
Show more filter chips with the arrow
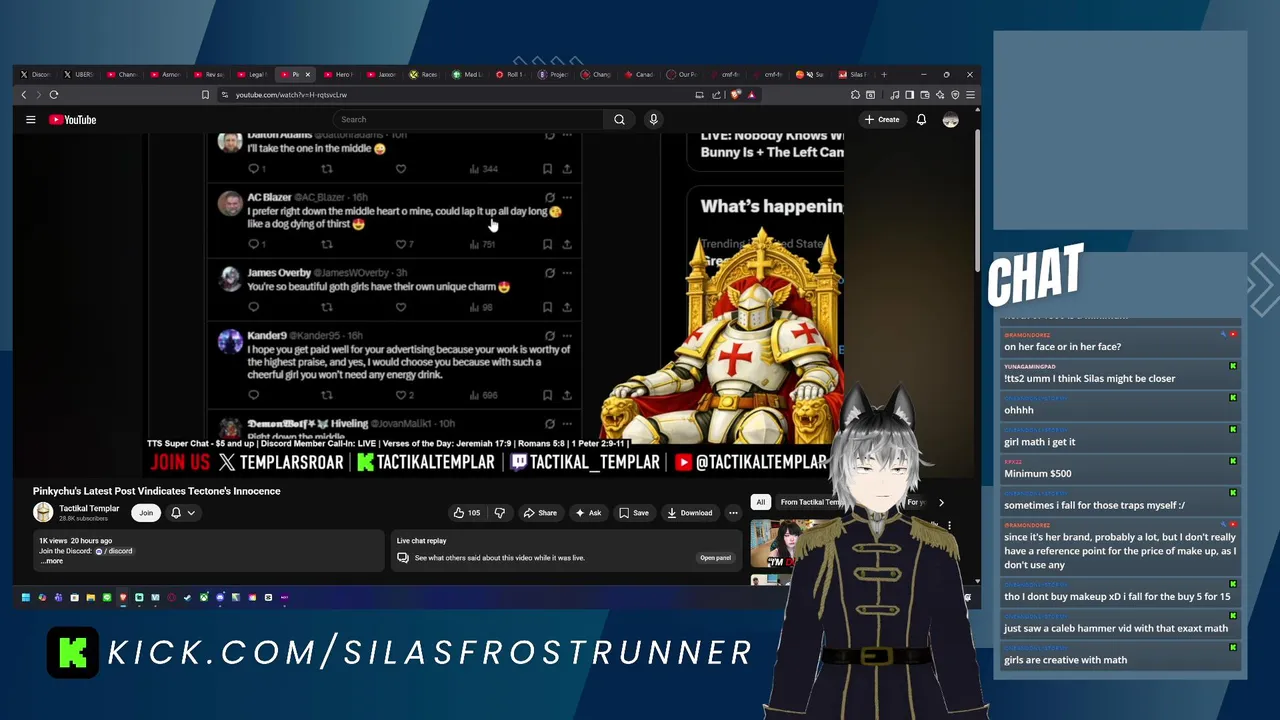point(941,503)
